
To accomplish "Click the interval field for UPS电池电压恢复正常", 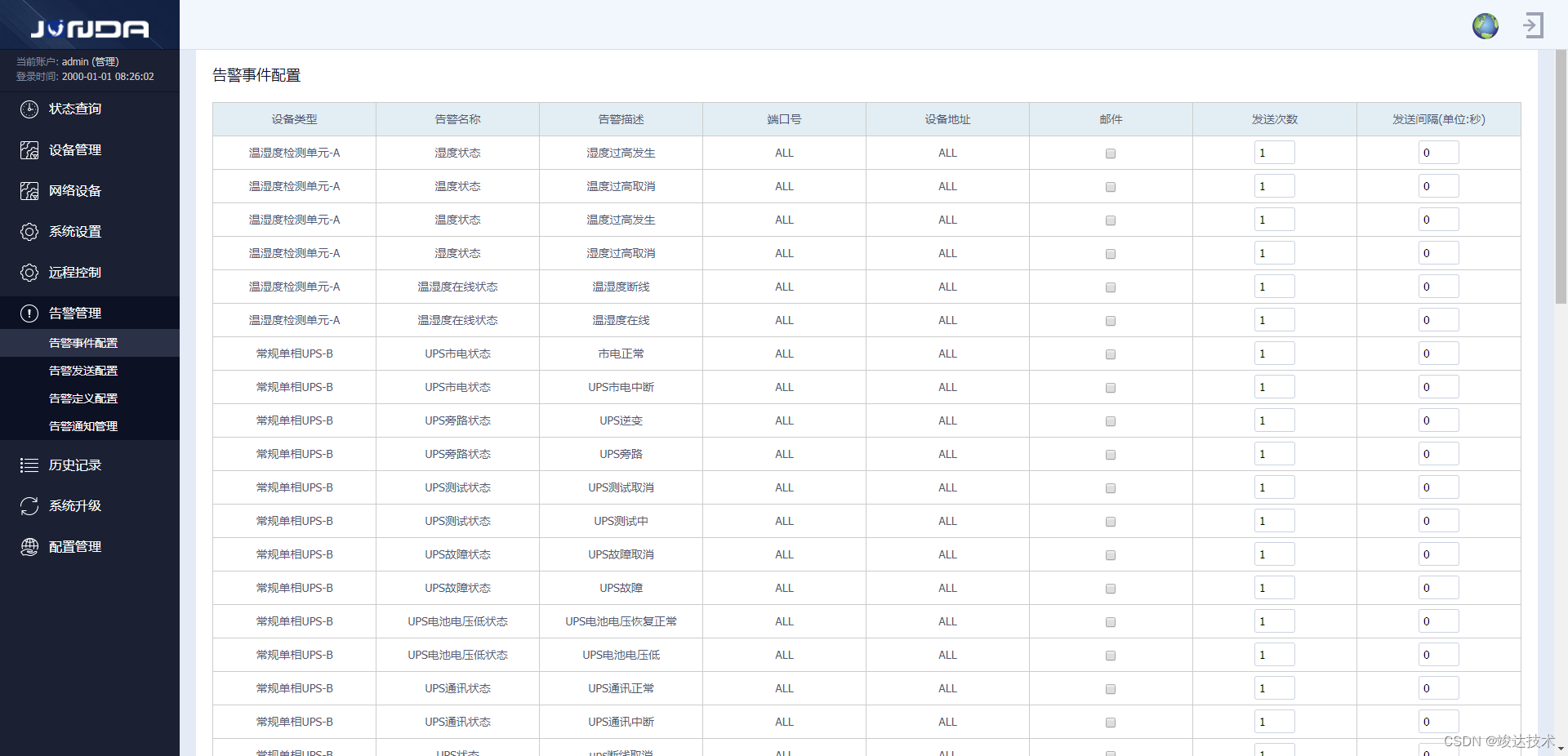I will (x=1439, y=621).
